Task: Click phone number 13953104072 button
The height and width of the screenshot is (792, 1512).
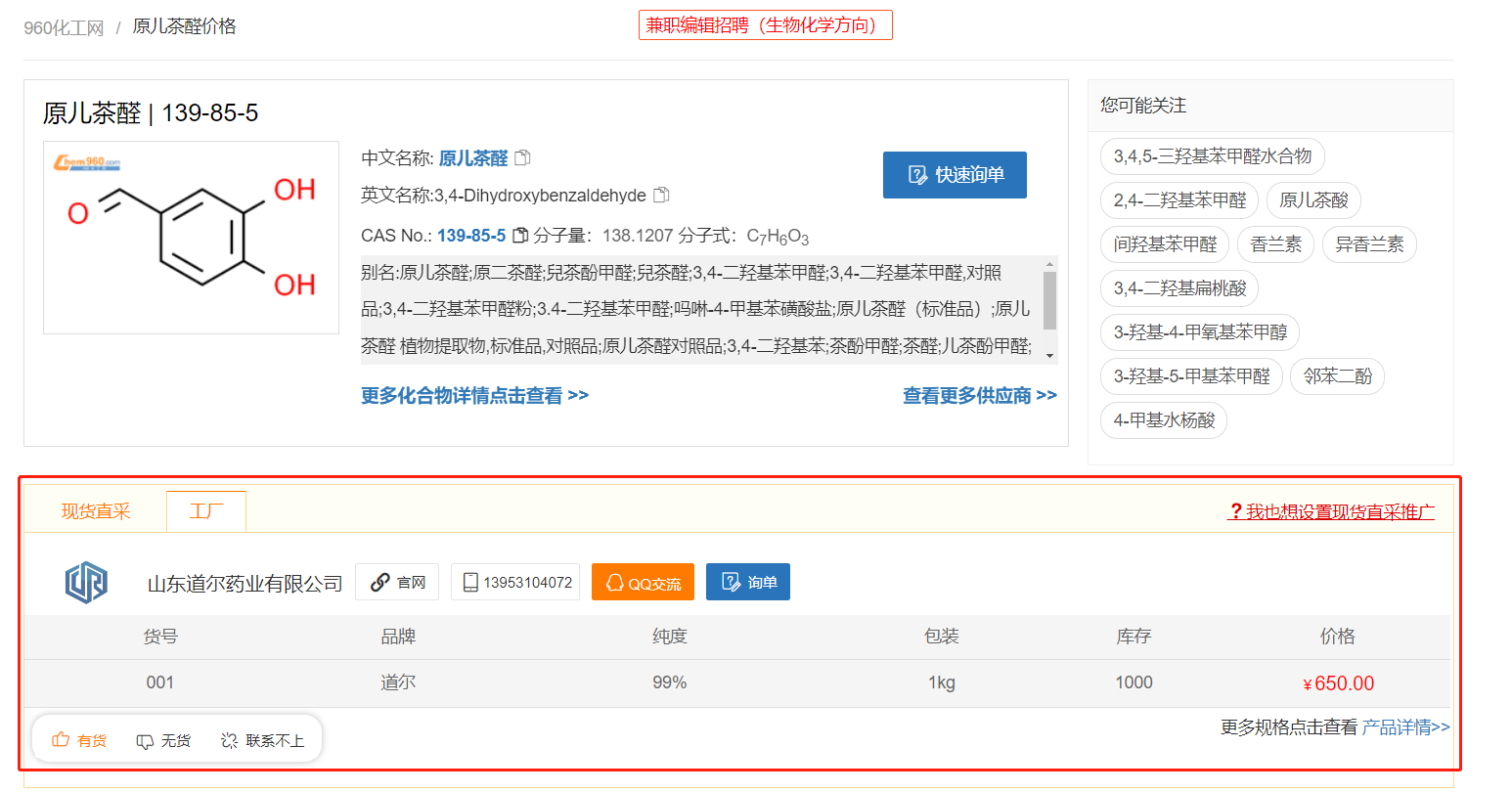Action: tap(516, 583)
